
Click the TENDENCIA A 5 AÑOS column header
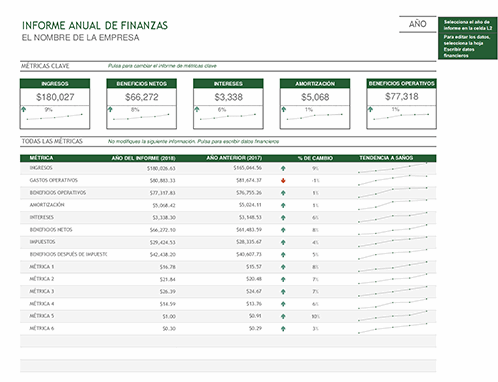click(x=386, y=158)
